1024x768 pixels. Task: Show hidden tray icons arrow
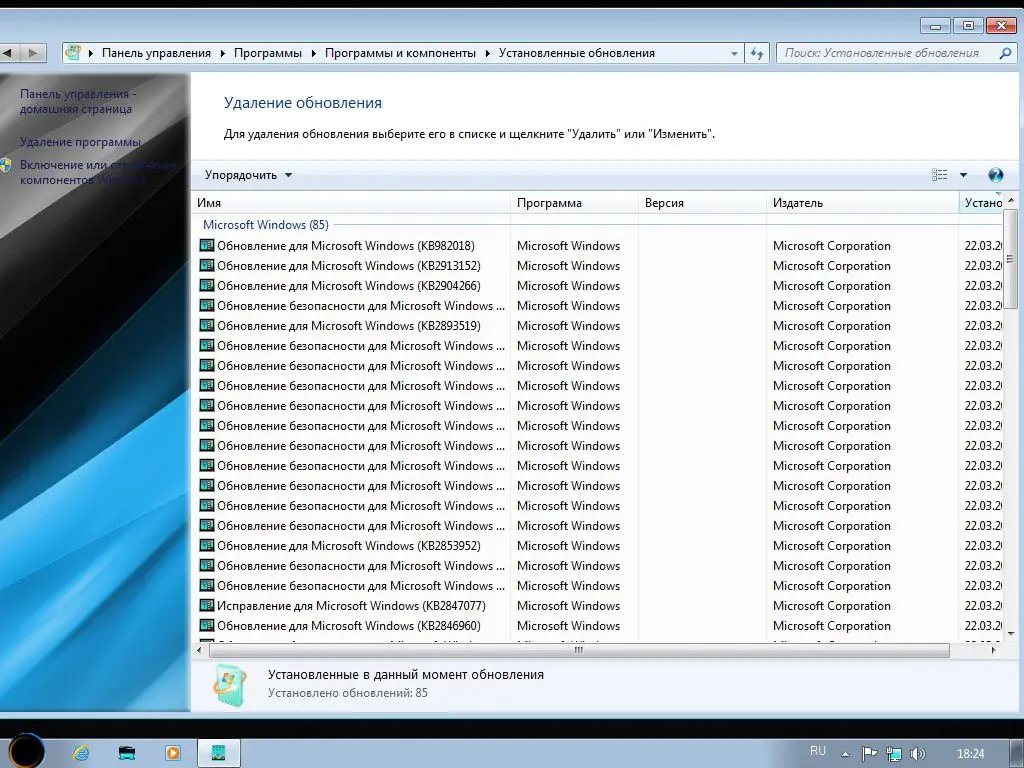[x=845, y=754]
